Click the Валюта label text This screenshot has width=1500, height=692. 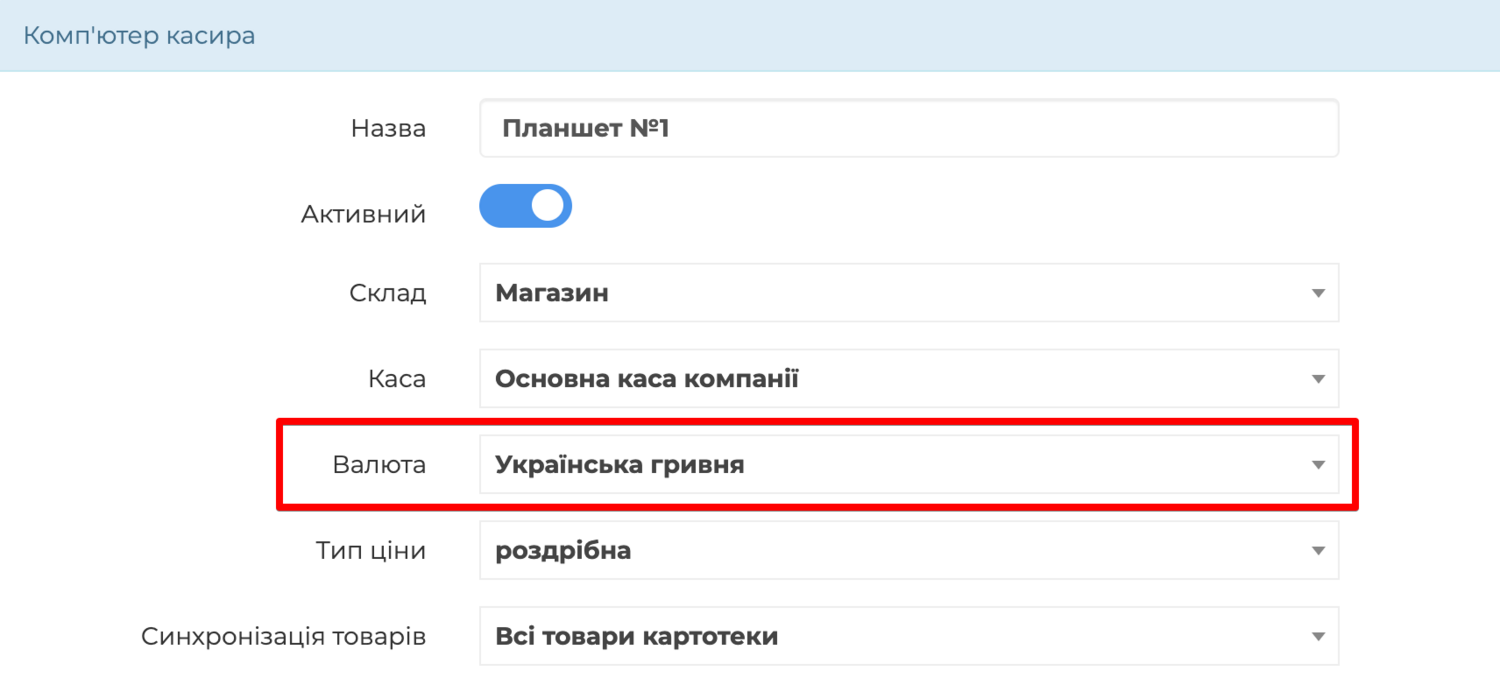pos(379,465)
